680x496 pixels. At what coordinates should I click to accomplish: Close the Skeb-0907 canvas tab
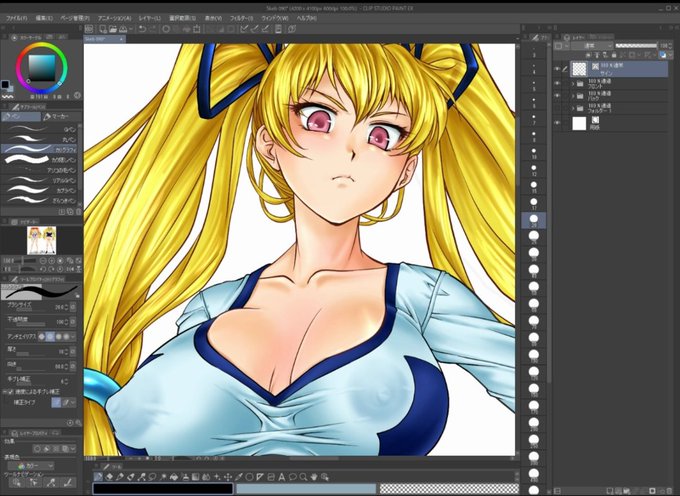(121, 39)
